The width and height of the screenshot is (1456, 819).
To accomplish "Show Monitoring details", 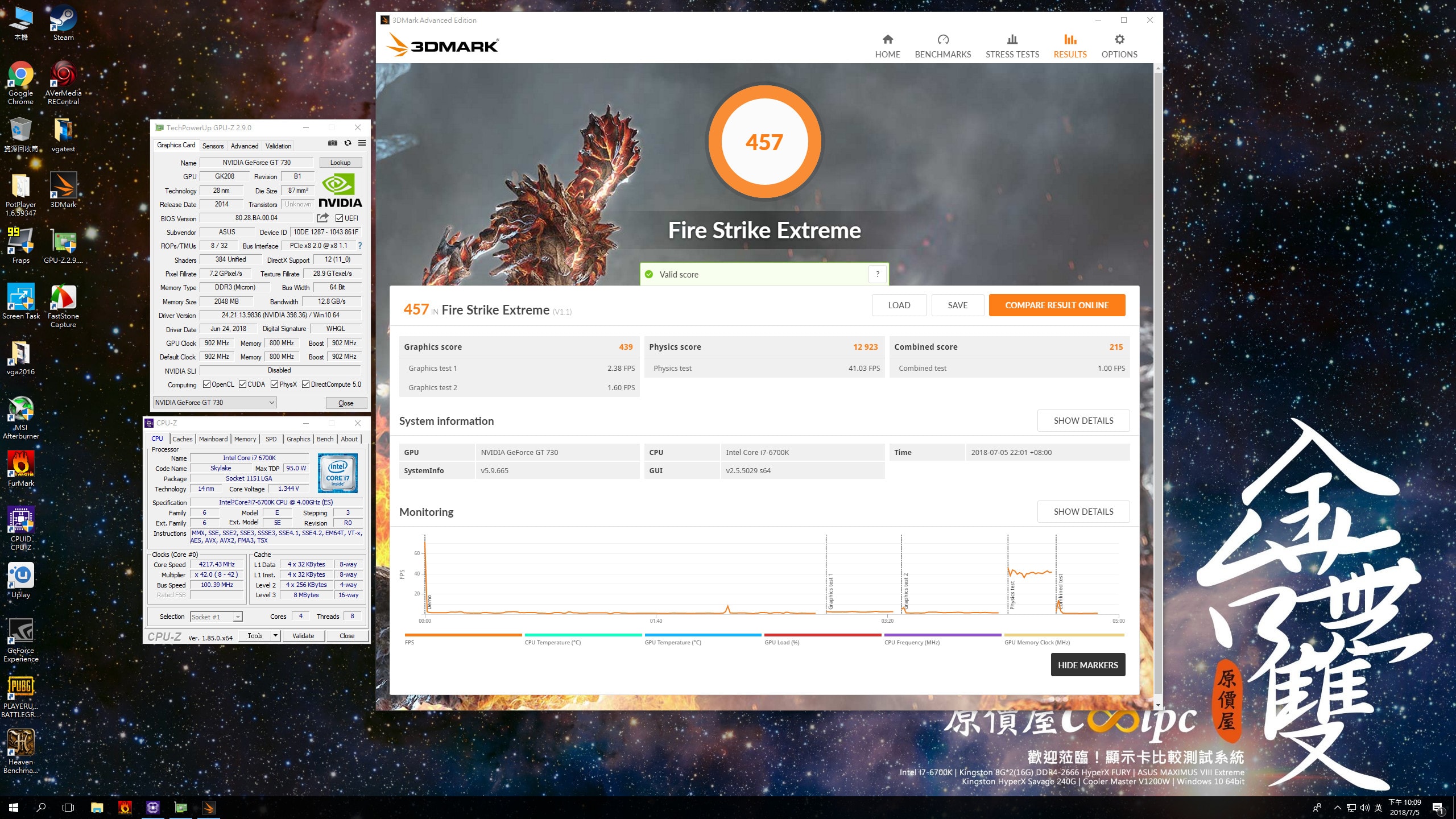I will tap(1083, 512).
